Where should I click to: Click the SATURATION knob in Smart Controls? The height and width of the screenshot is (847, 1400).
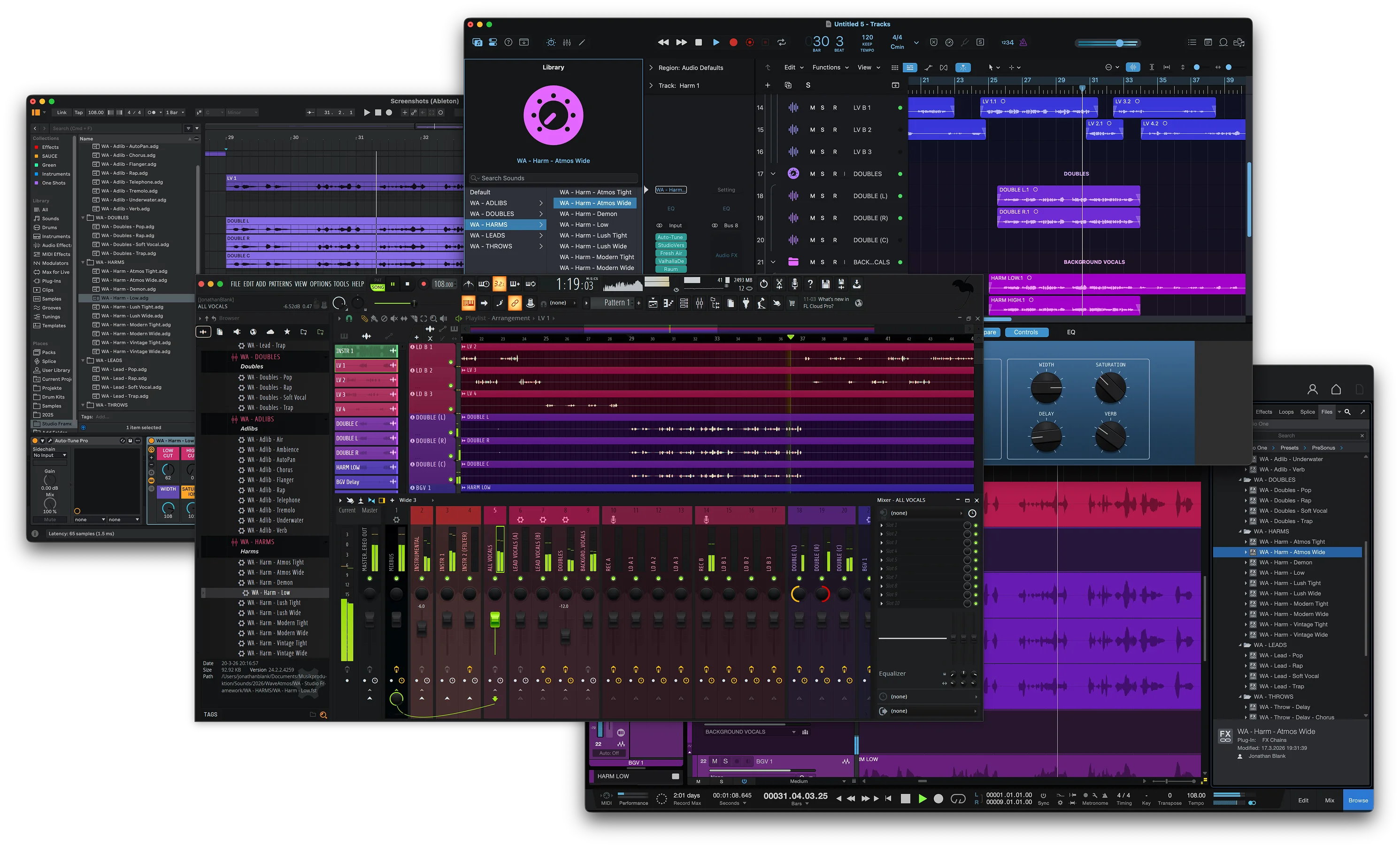(1110, 388)
